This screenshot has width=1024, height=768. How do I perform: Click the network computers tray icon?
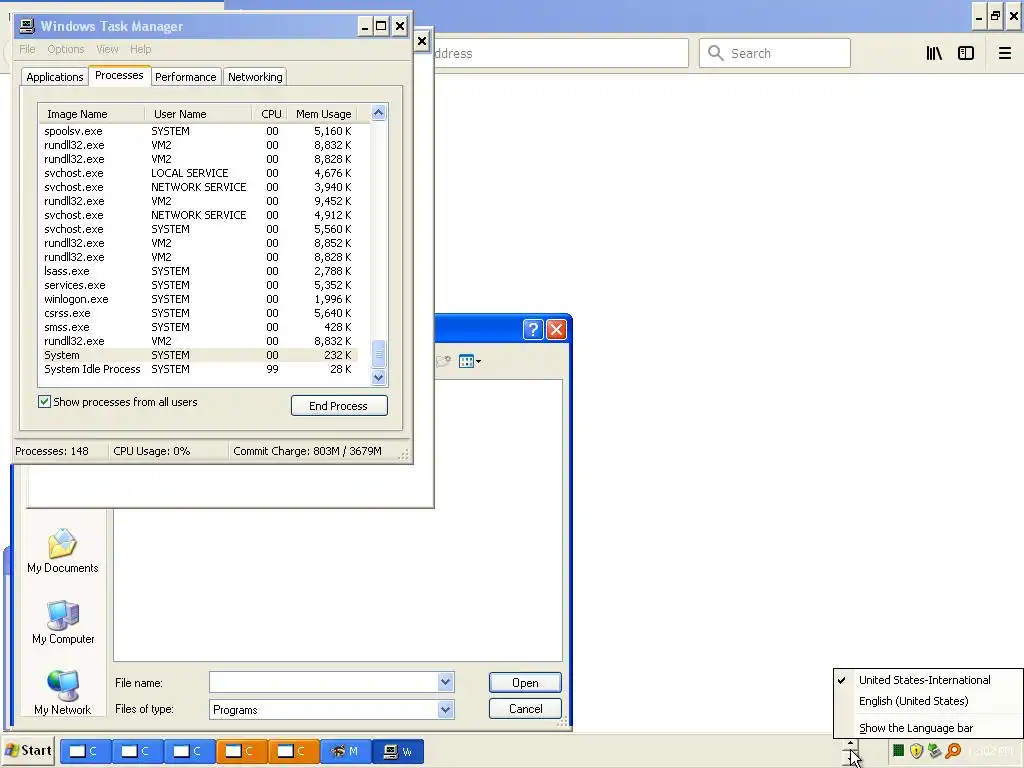[x=935, y=751]
